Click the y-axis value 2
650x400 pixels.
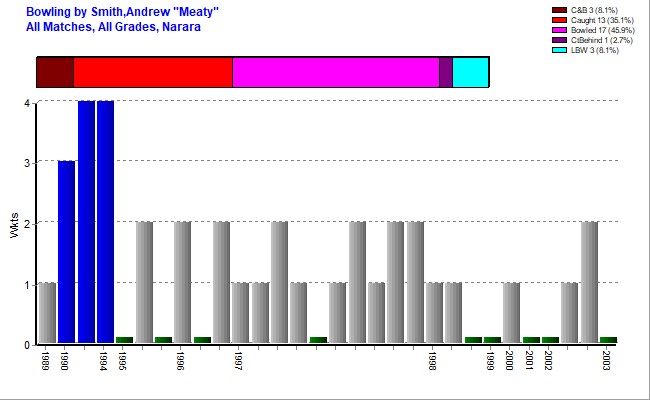[x=27, y=224]
